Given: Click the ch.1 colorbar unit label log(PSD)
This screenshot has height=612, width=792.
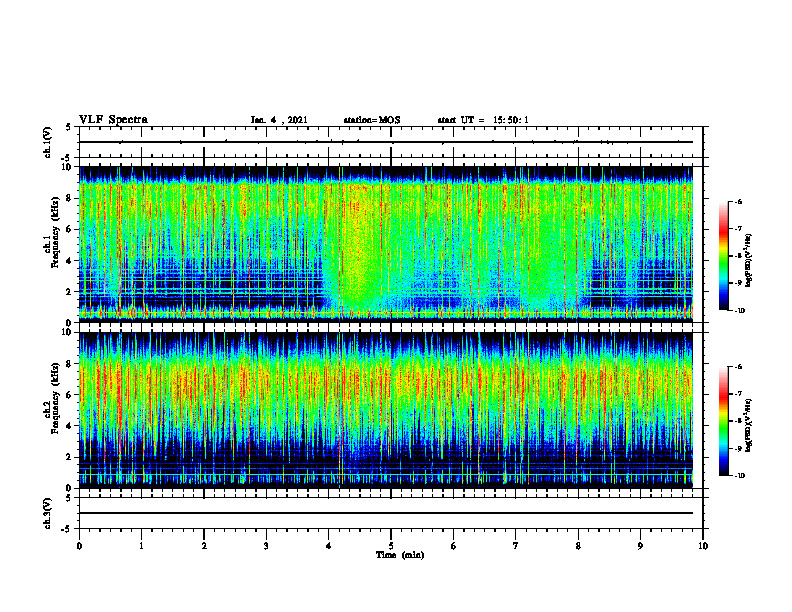Looking at the screenshot, I should pos(749,260).
